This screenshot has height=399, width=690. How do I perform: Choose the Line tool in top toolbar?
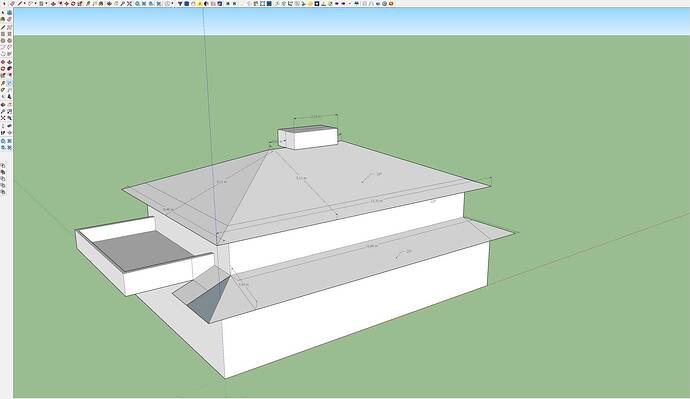point(19,4)
